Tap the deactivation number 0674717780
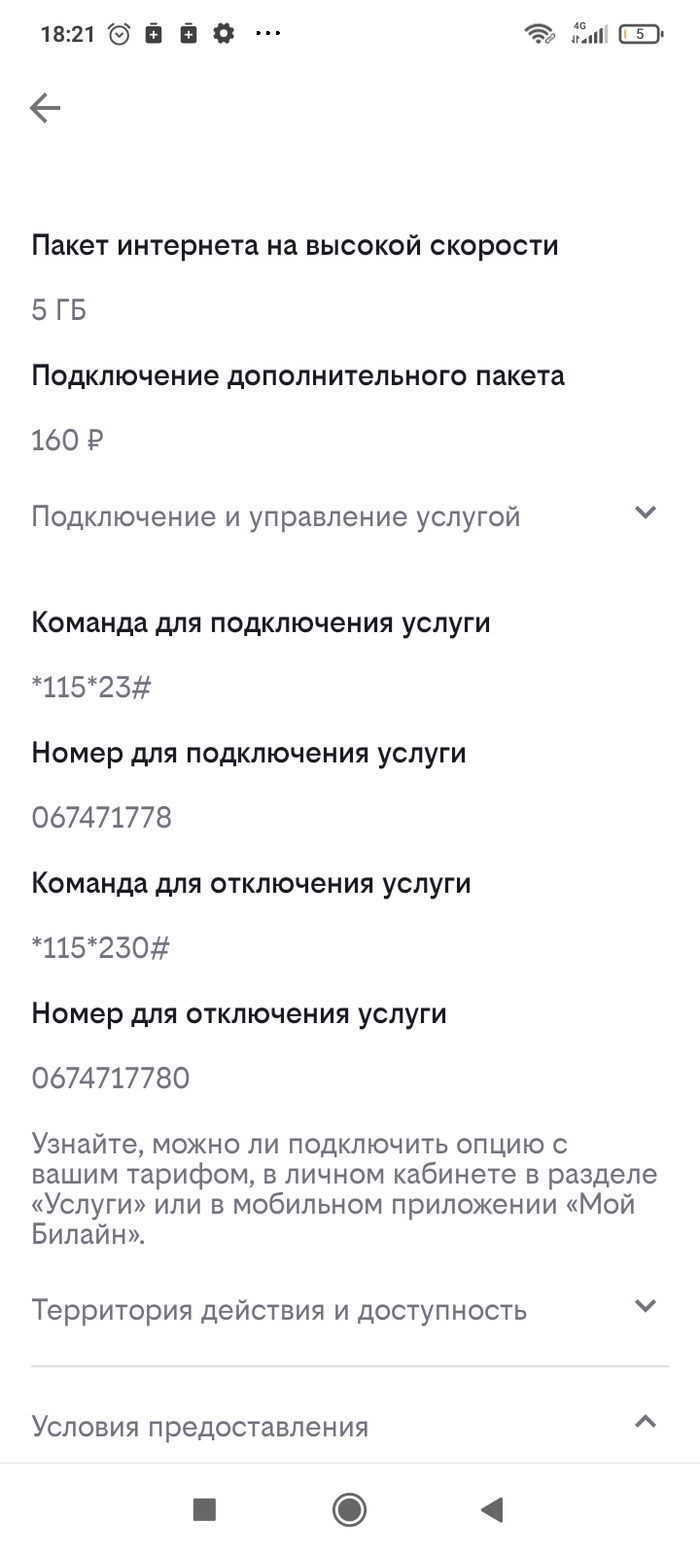Screen dimensions: 700x1556 (111, 1078)
